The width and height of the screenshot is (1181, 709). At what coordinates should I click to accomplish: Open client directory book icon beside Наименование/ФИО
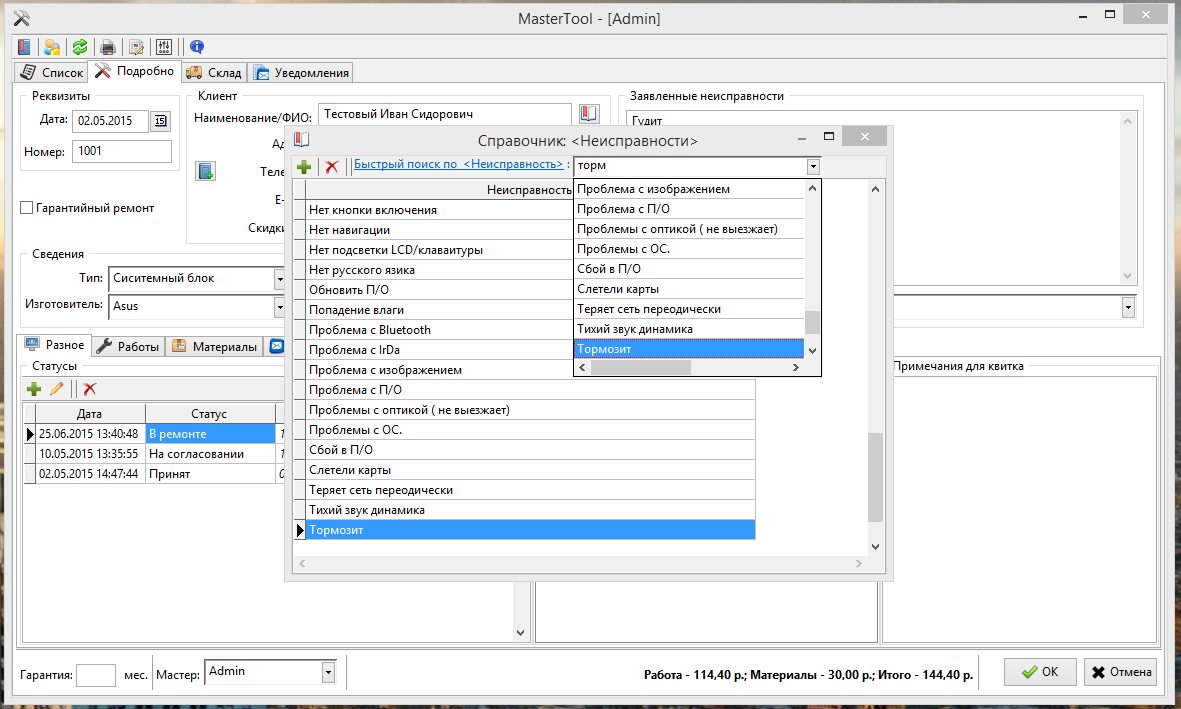[589, 114]
